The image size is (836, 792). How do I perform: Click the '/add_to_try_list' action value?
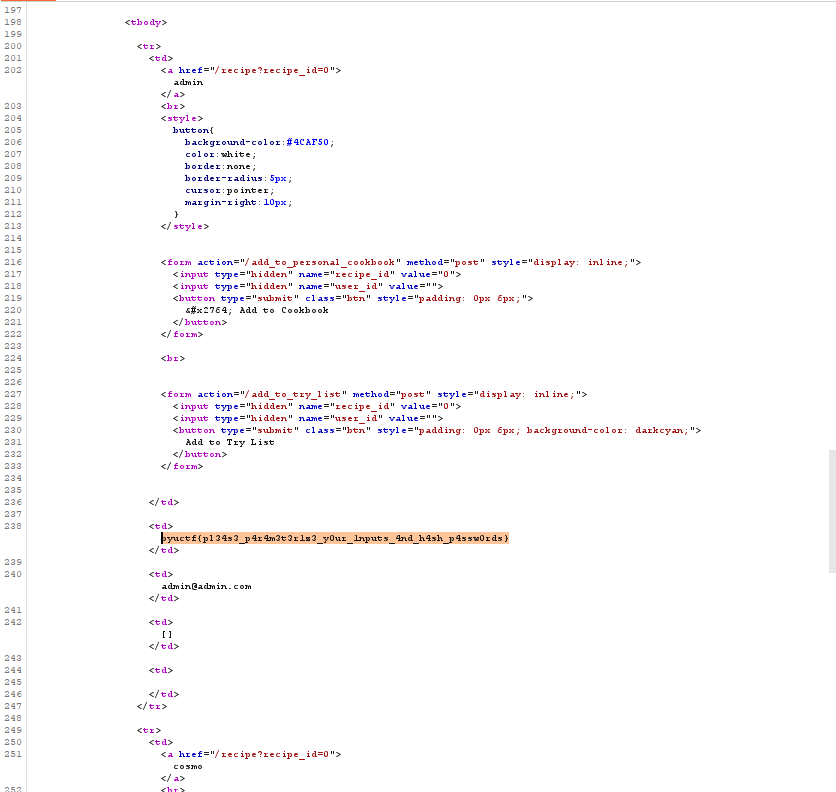pos(294,394)
